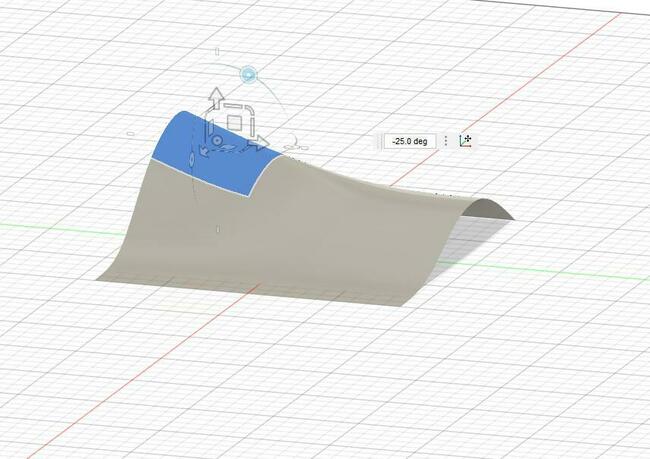Click the grip handle left of the angle field

point(379,141)
